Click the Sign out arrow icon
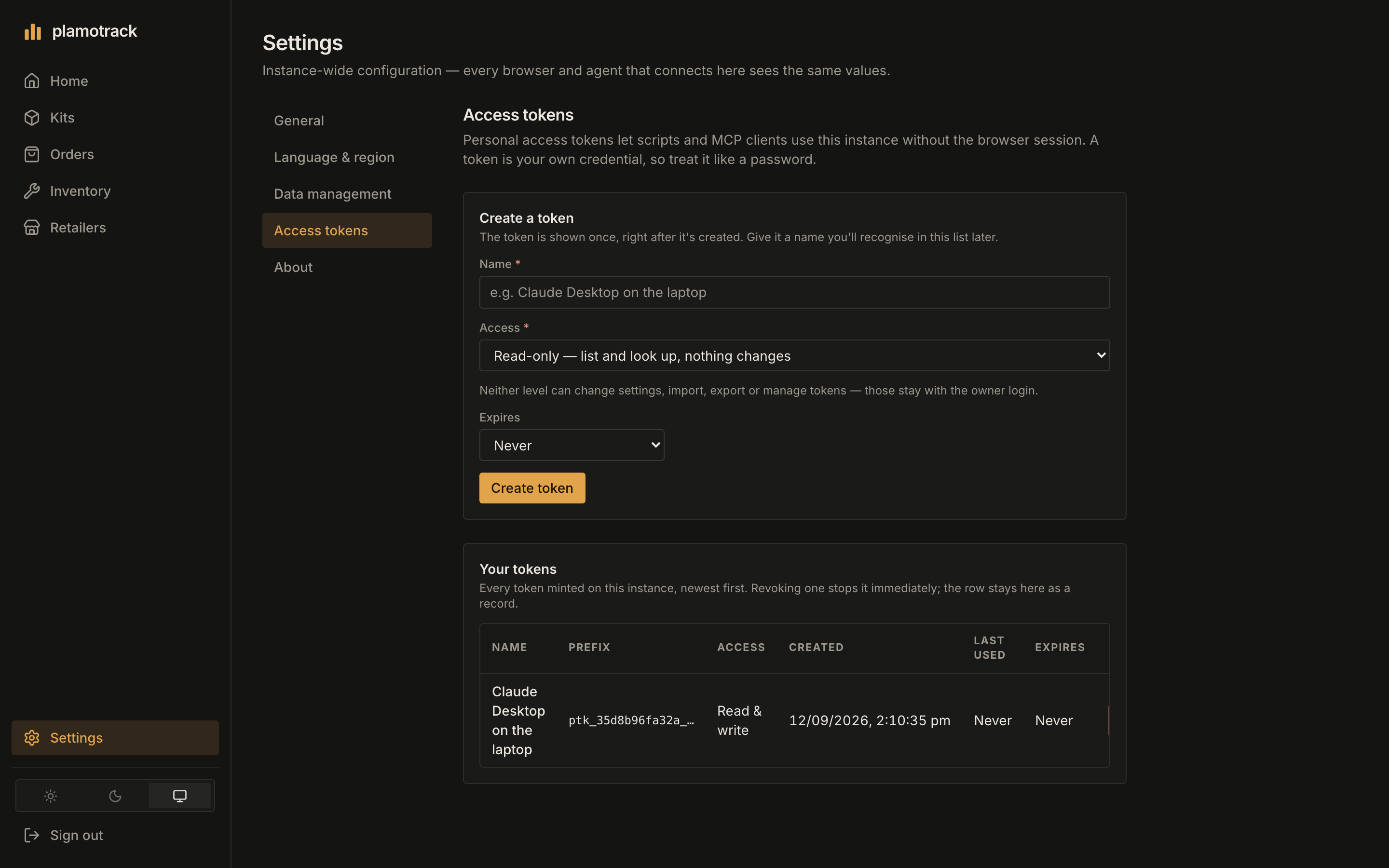Screen dimensions: 1389x868 31,835
